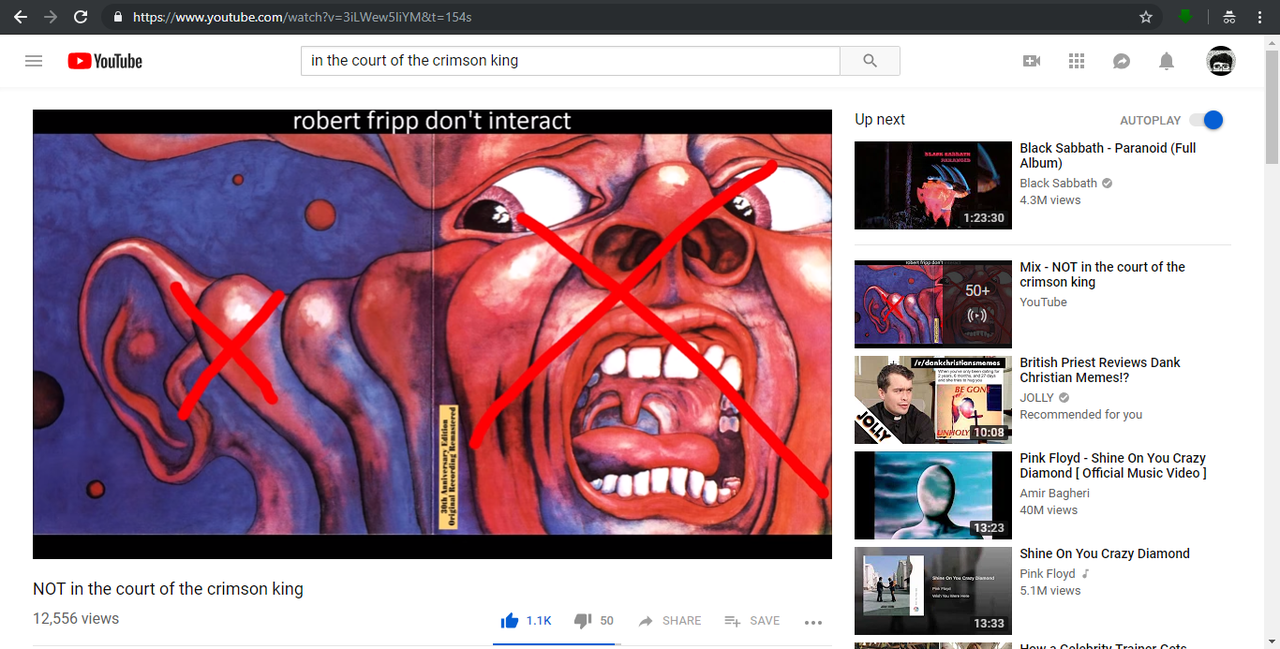This screenshot has height=649, width=1280.
Task: Open the account avatar menu
Action: tap(1221, 61)
